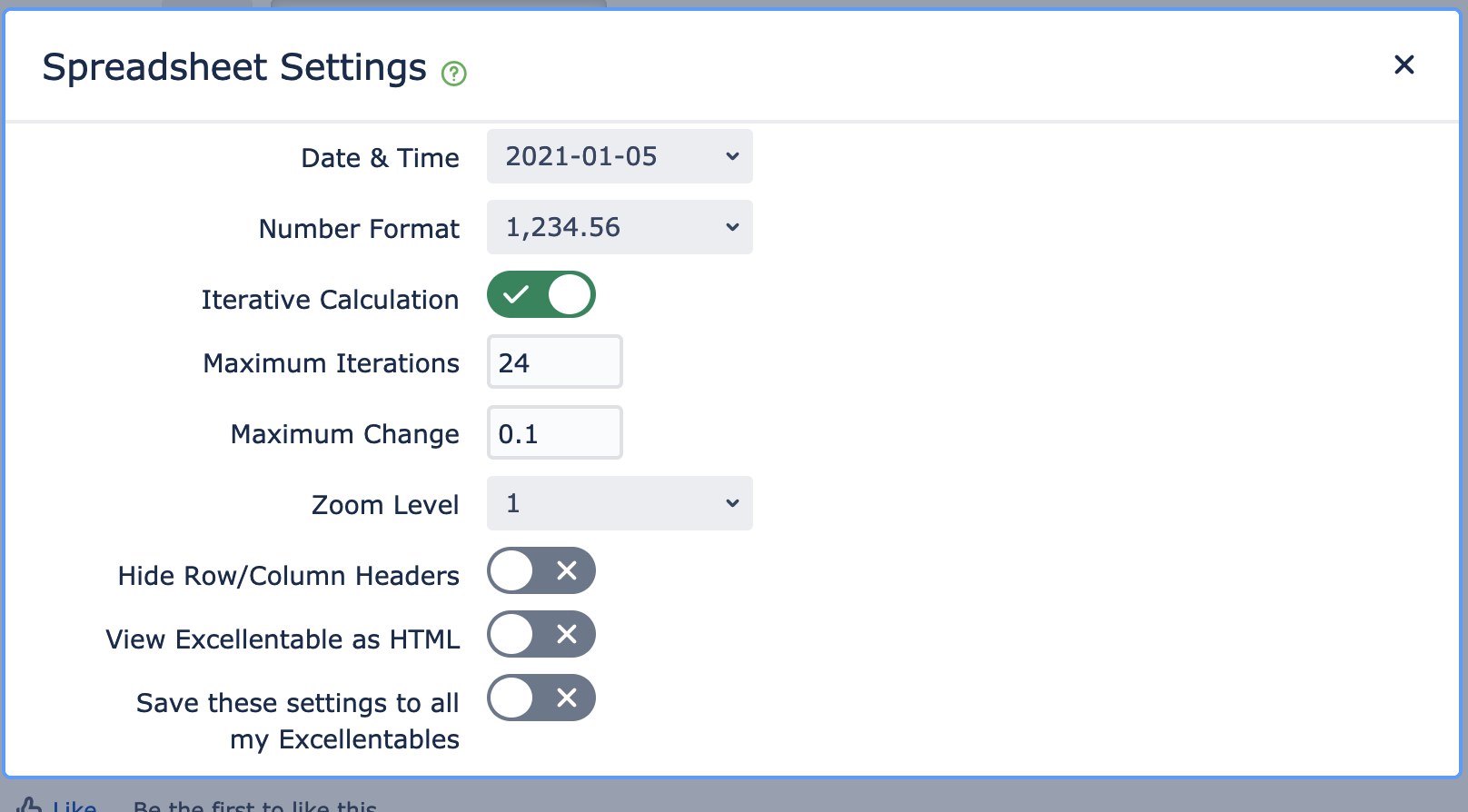Open the Date & Time format dropdown

point(620,156)
